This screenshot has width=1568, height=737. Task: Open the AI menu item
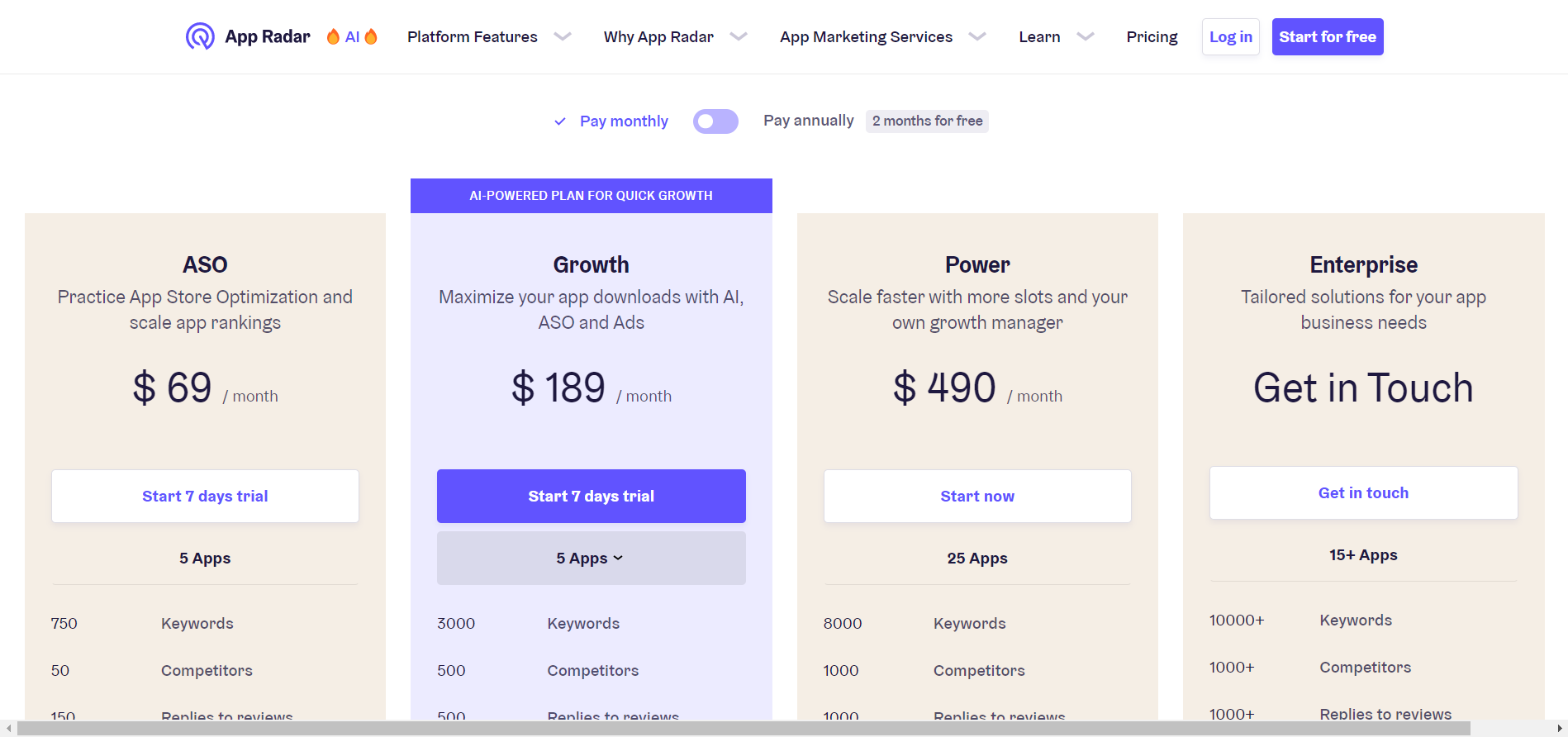352,36
